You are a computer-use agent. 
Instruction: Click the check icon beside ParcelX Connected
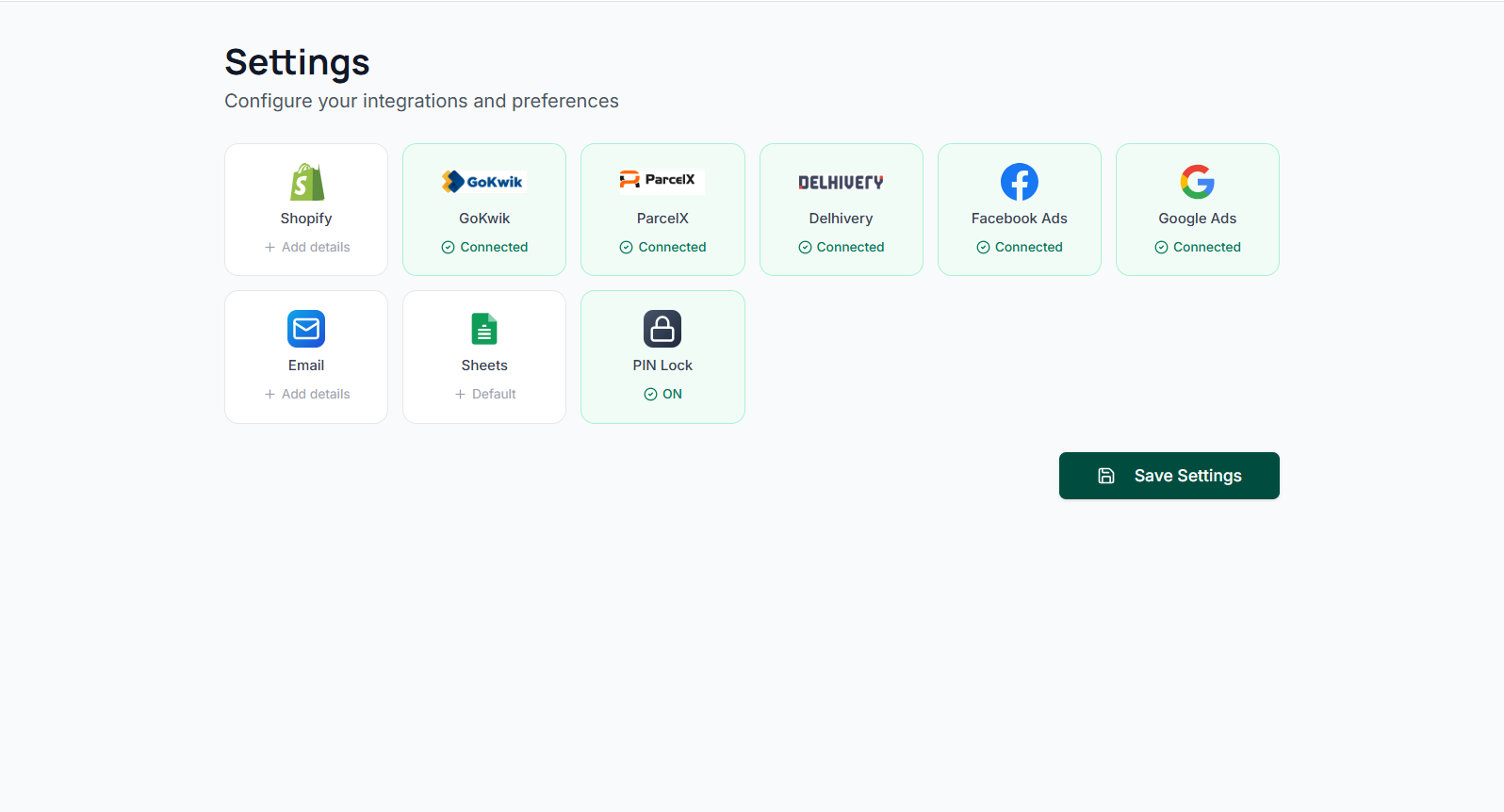[x=626, y=248]
